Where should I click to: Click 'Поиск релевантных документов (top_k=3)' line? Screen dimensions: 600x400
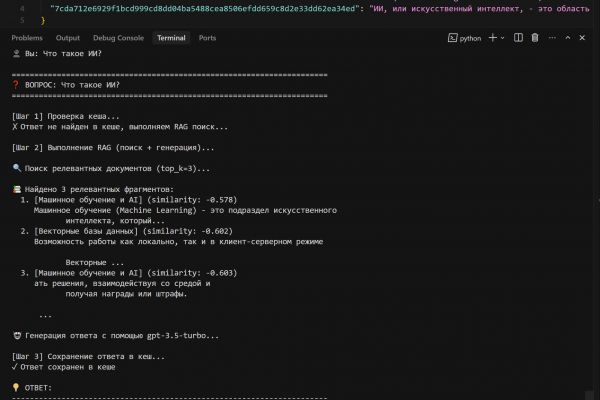pyautogui.click(x=111, y=168)
